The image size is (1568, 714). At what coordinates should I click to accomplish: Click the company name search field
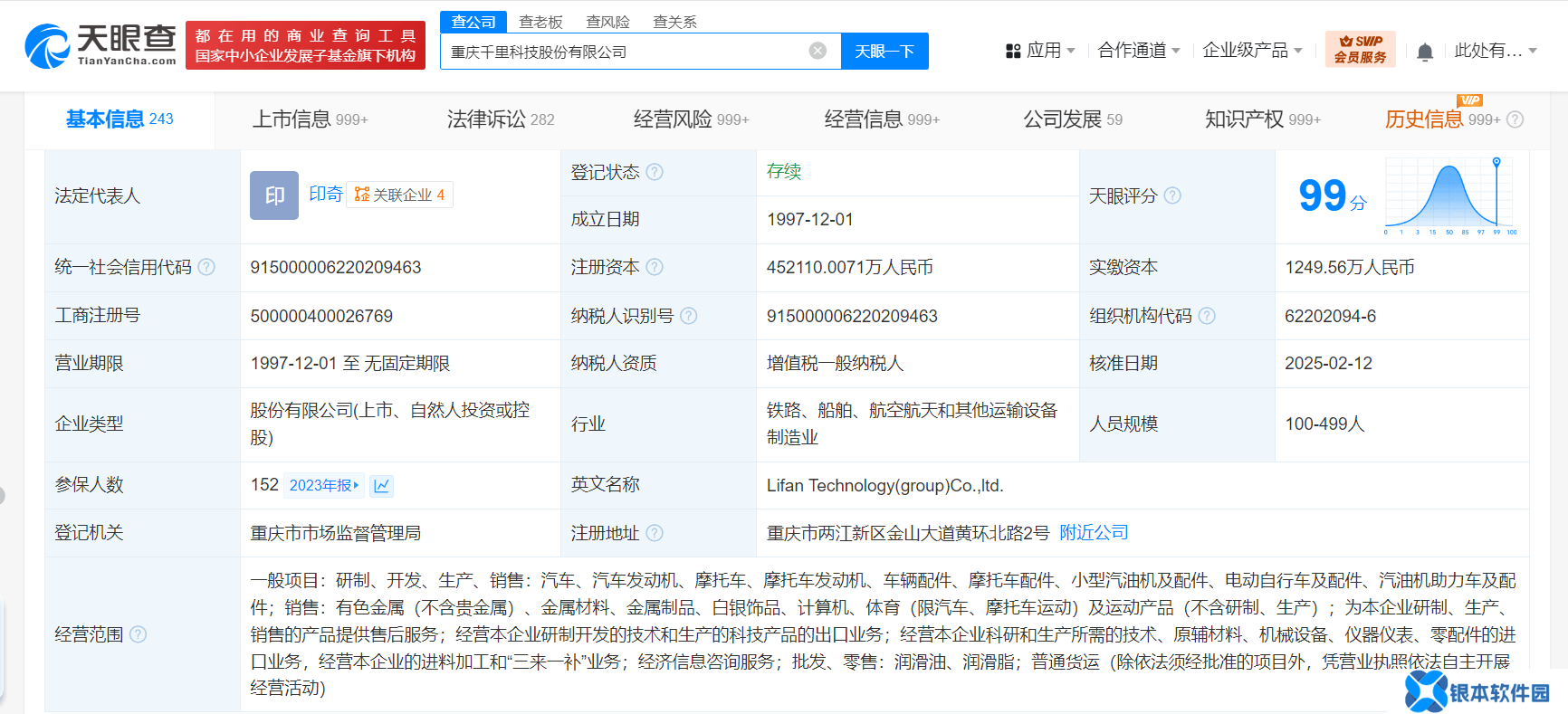tap(625, 52)
